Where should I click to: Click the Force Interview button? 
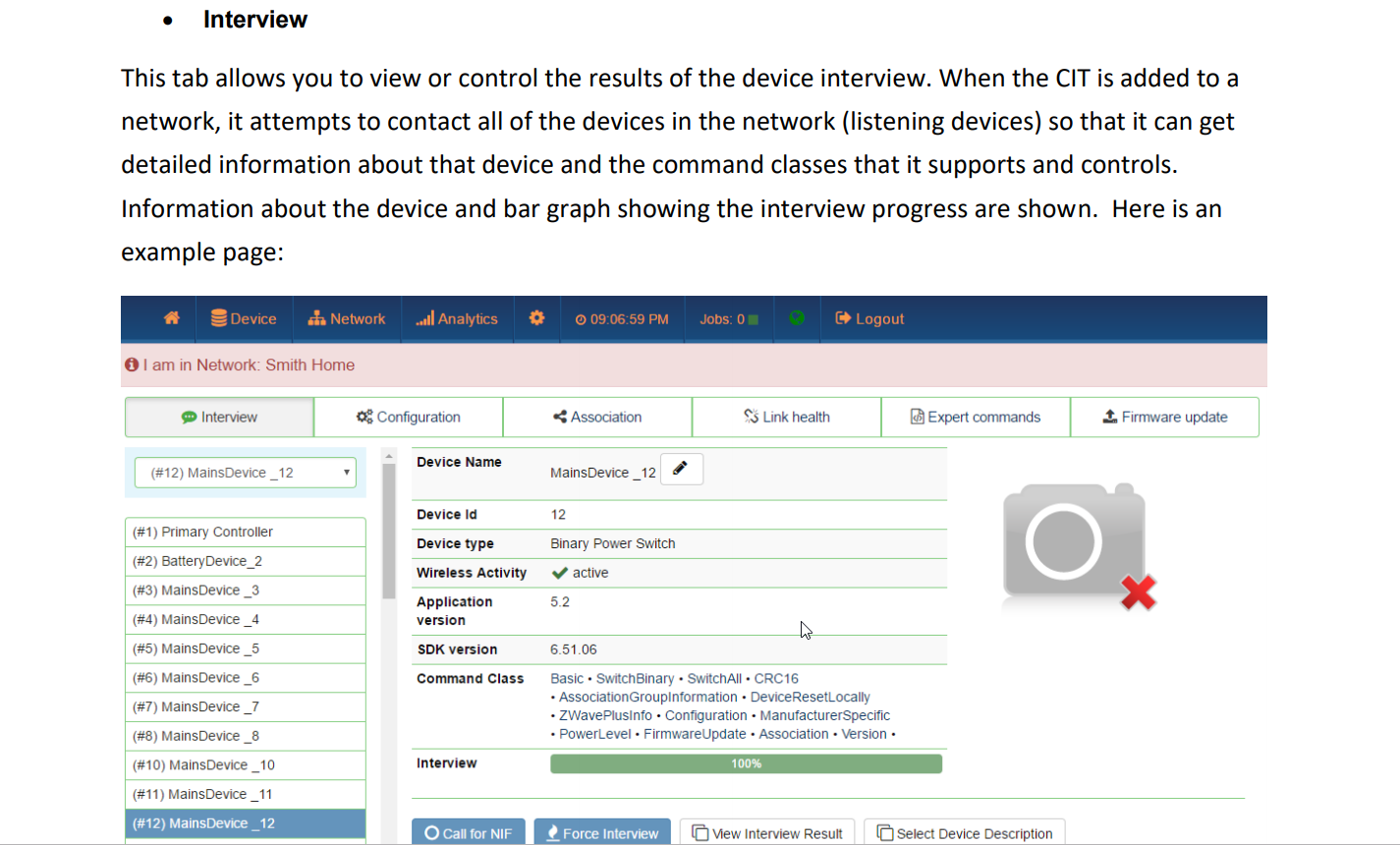[x=602, y=832]
